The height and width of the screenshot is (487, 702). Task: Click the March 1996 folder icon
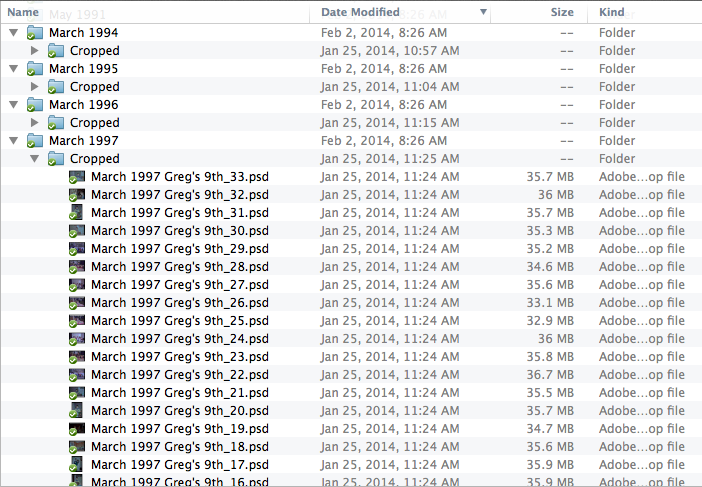point(36,105)
